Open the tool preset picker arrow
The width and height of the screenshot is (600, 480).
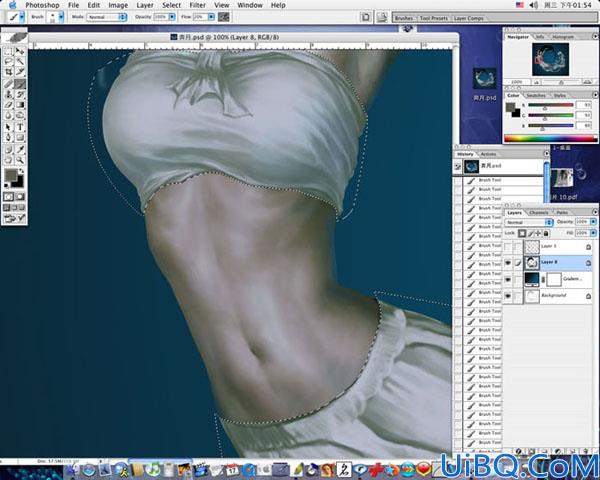click(22, 17)
